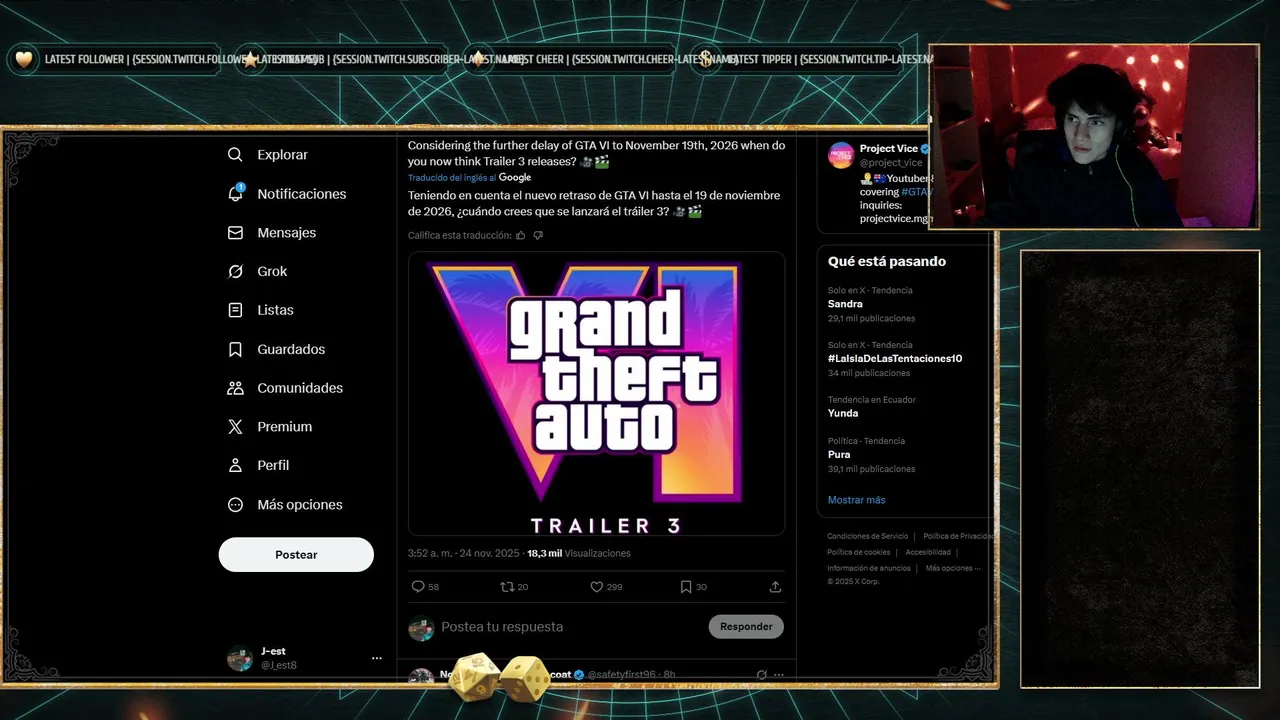The image size is (1280, 720).
Task: Click the Grok icon on the safetyfirst96 reply
Action: (761, 675)
